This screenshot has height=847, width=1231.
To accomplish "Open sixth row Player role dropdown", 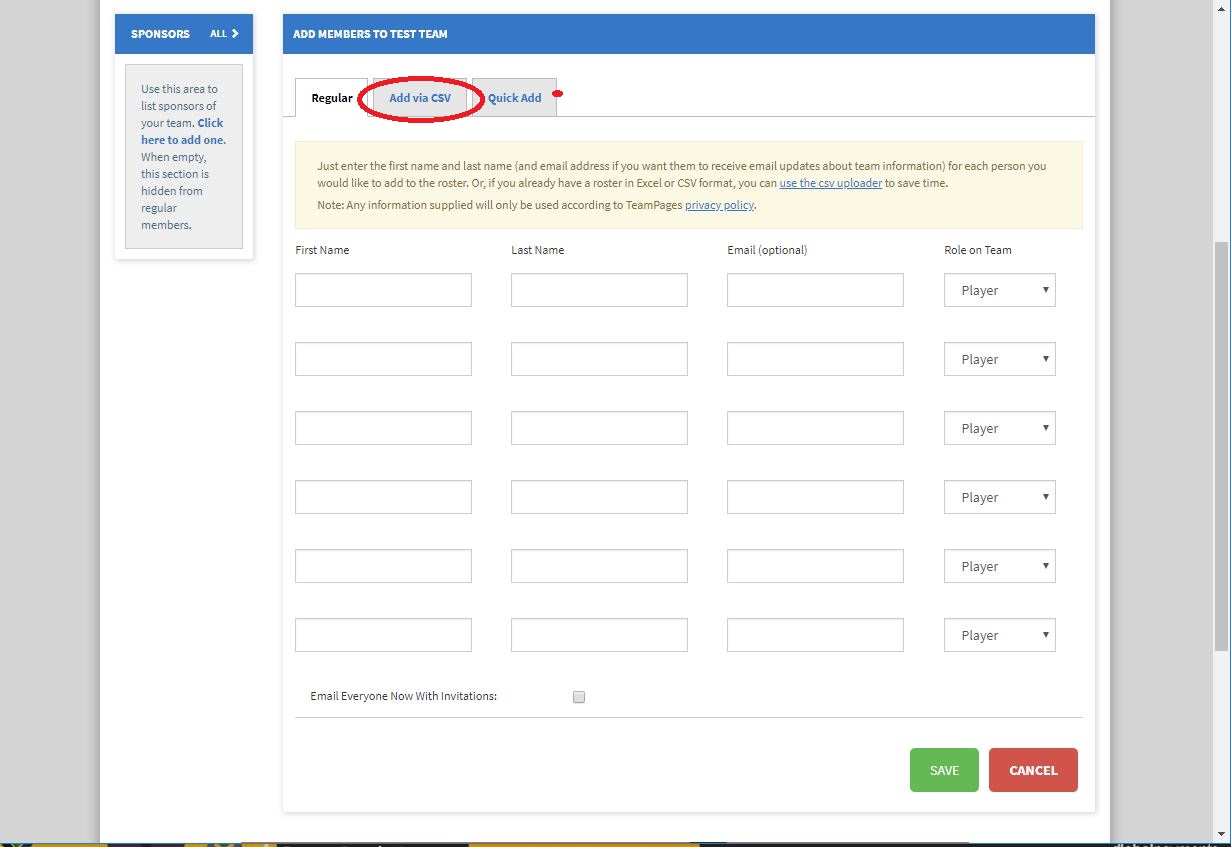I will (x=999, y=635).
